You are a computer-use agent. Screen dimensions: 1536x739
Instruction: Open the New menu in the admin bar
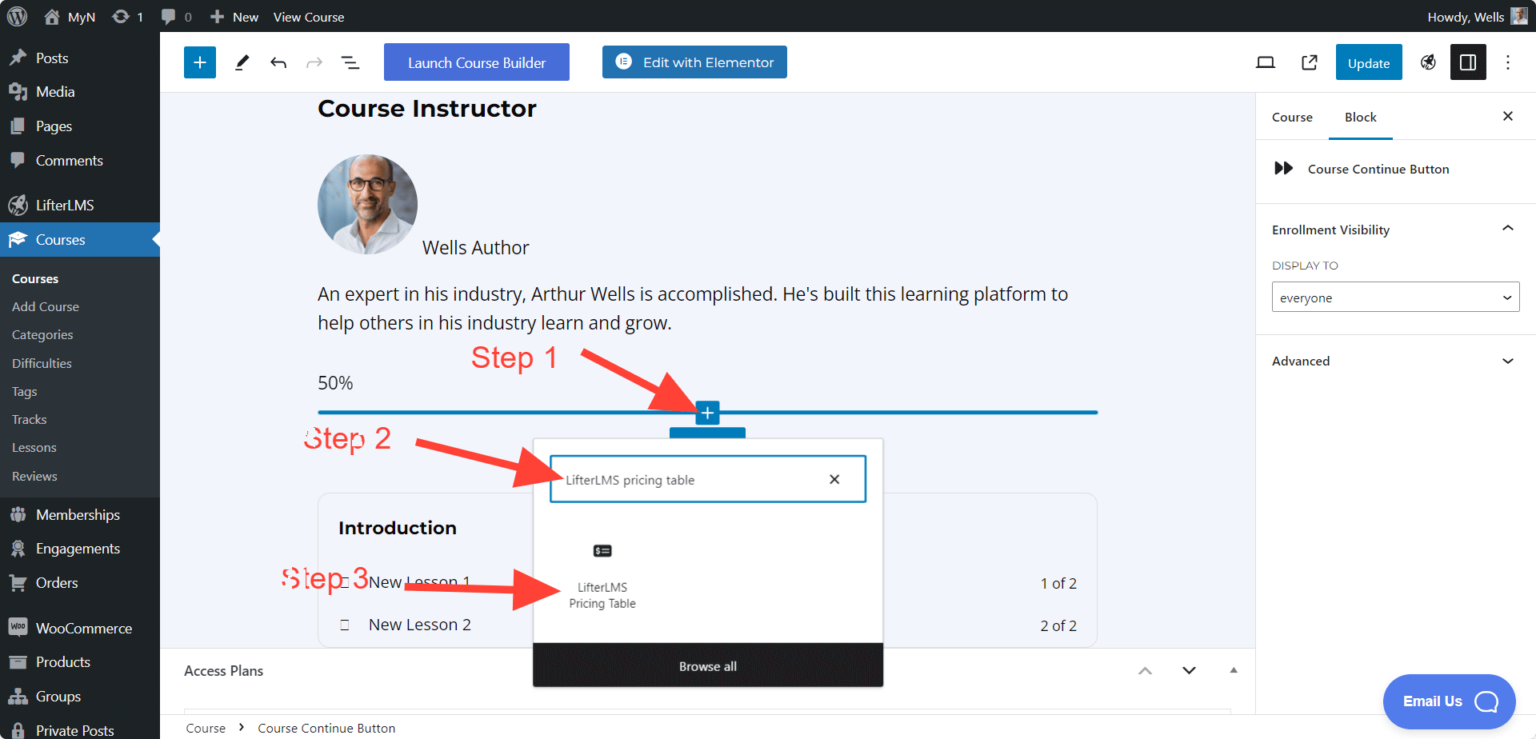(x=233, y=16)
